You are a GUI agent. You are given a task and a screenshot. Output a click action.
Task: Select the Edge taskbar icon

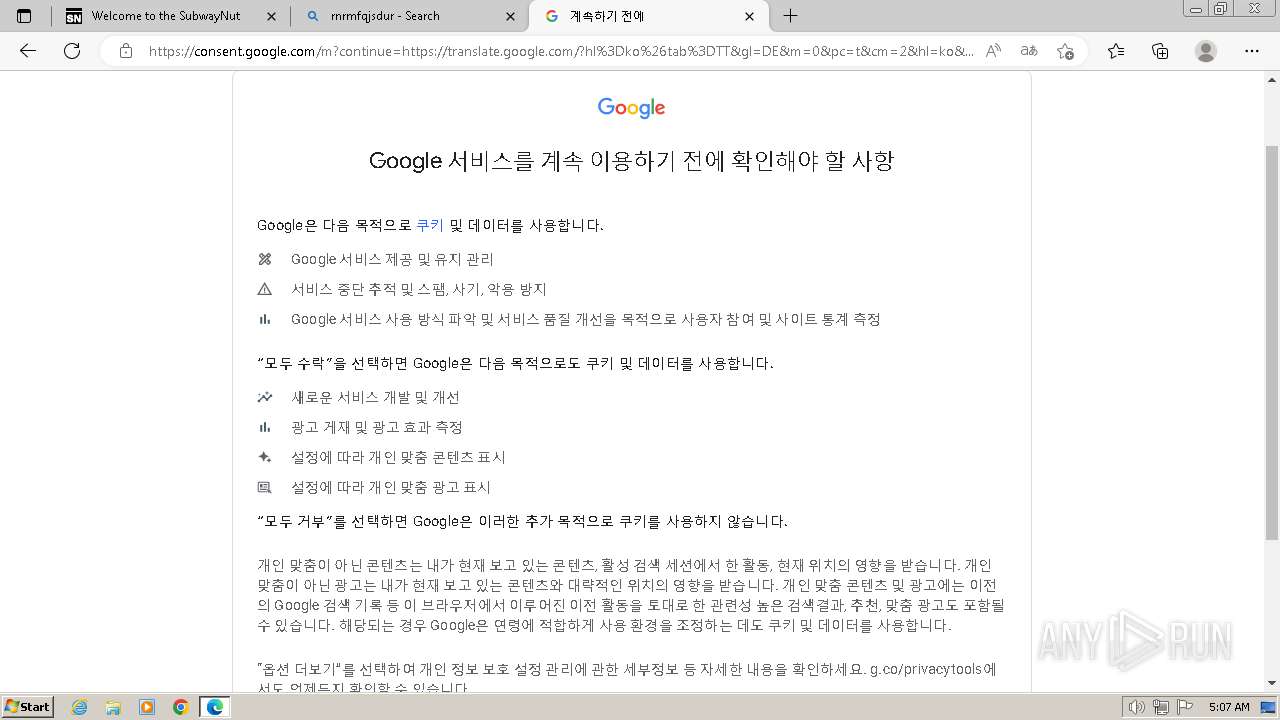coord(214,707)
